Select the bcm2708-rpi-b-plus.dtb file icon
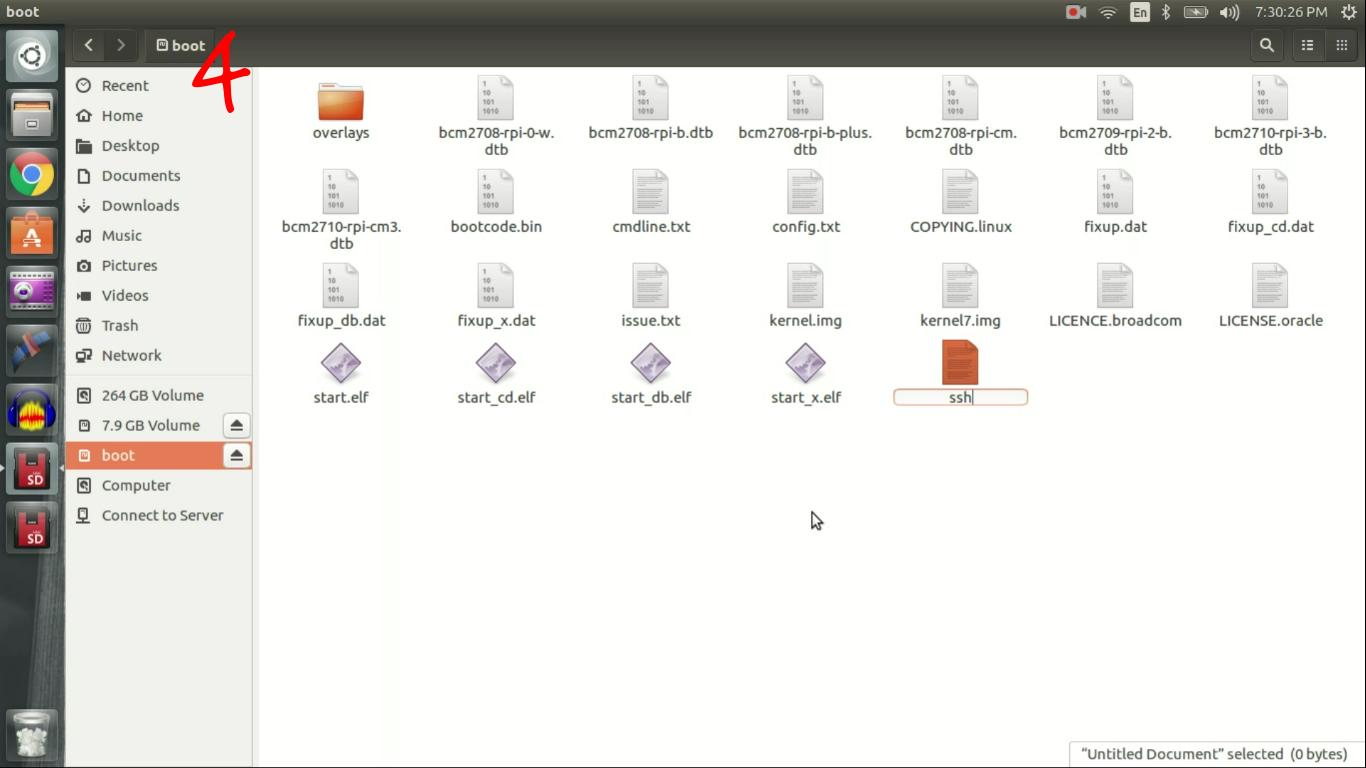 (805, 99)
